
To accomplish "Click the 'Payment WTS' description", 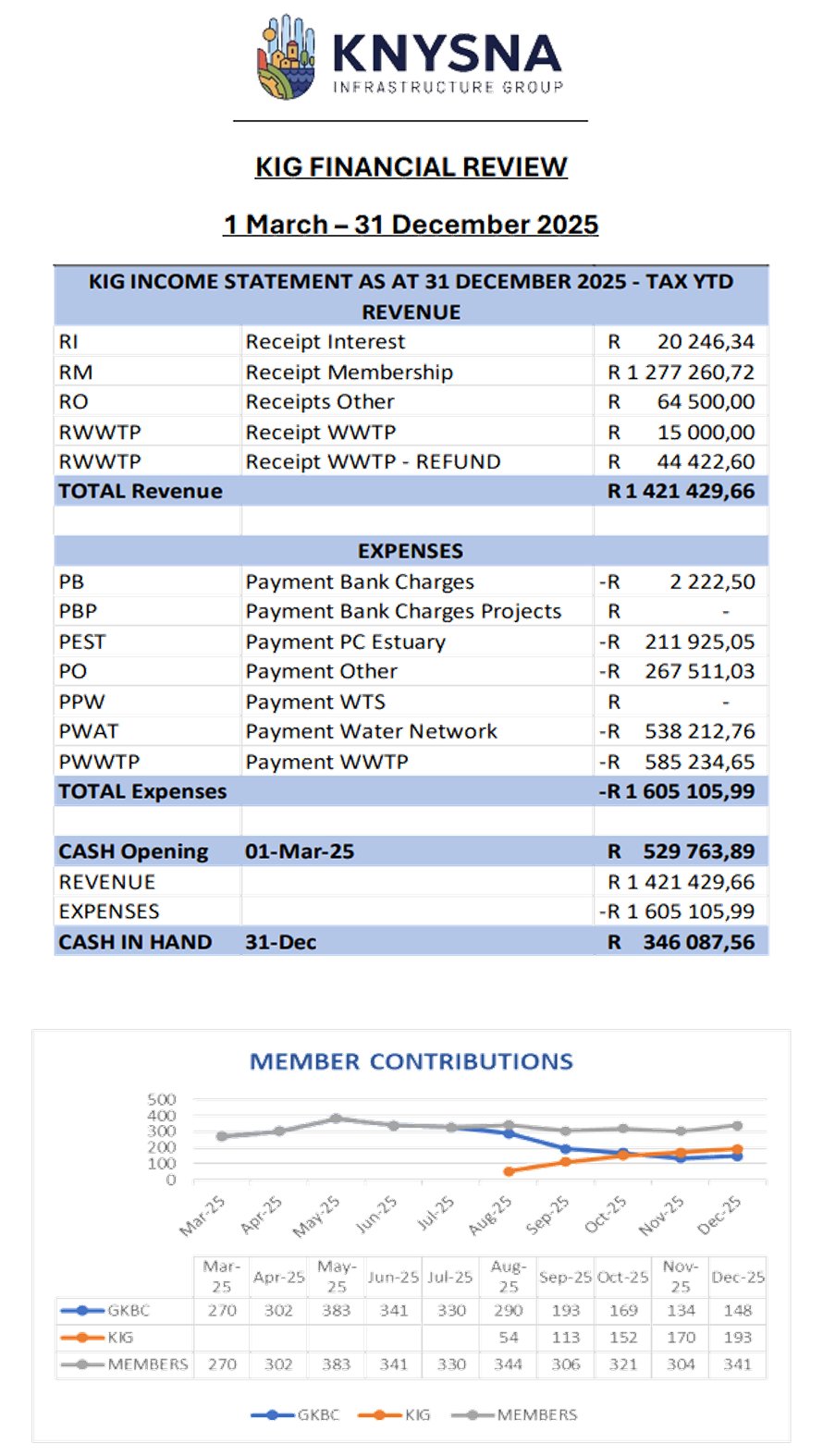I will pos(315,702).
